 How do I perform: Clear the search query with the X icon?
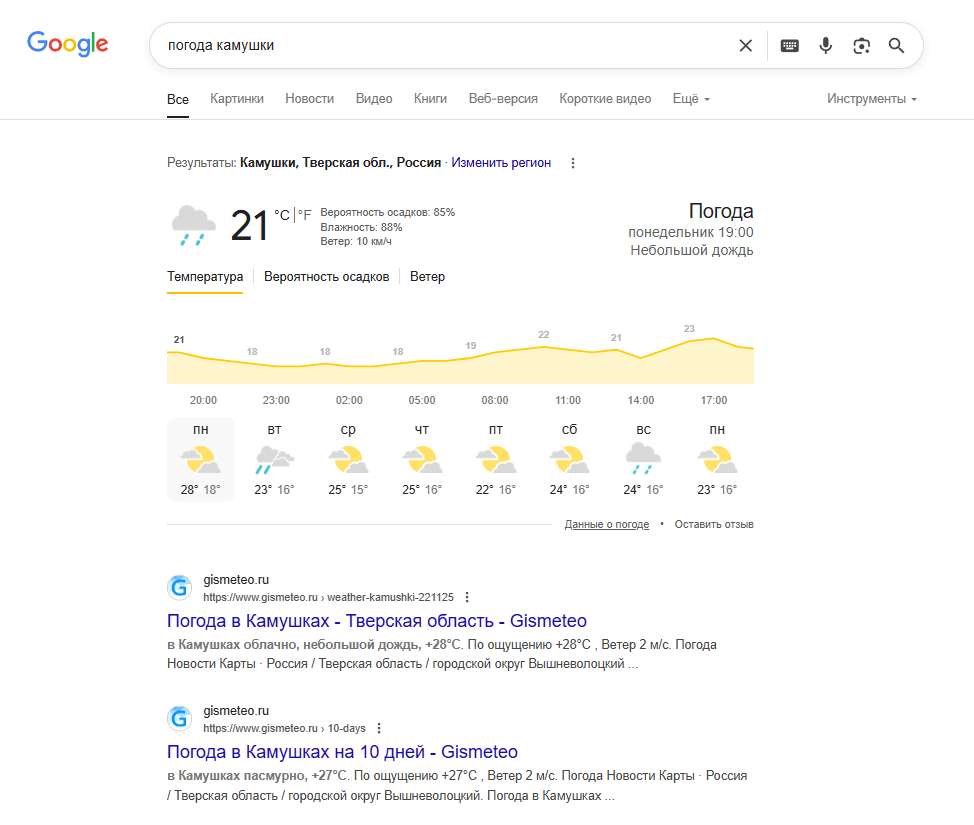click(x=745, y=45)
